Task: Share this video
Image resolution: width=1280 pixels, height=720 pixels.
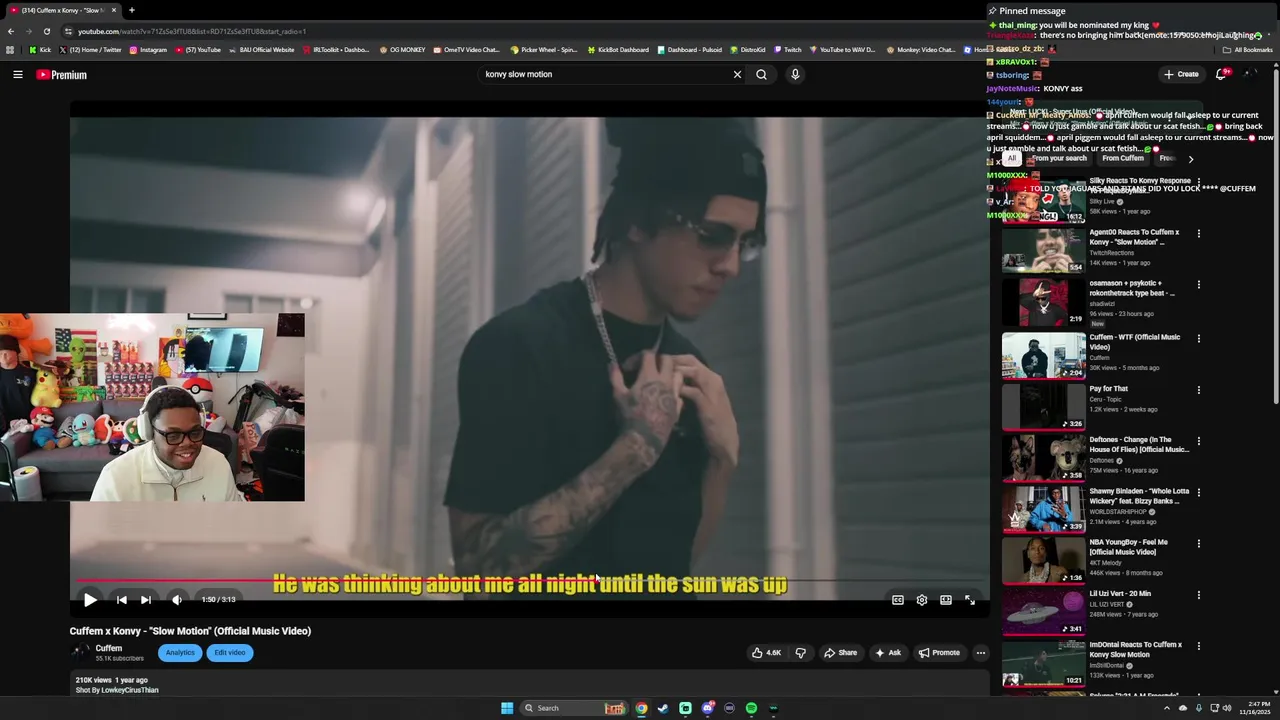Action: tap(840, 653)
